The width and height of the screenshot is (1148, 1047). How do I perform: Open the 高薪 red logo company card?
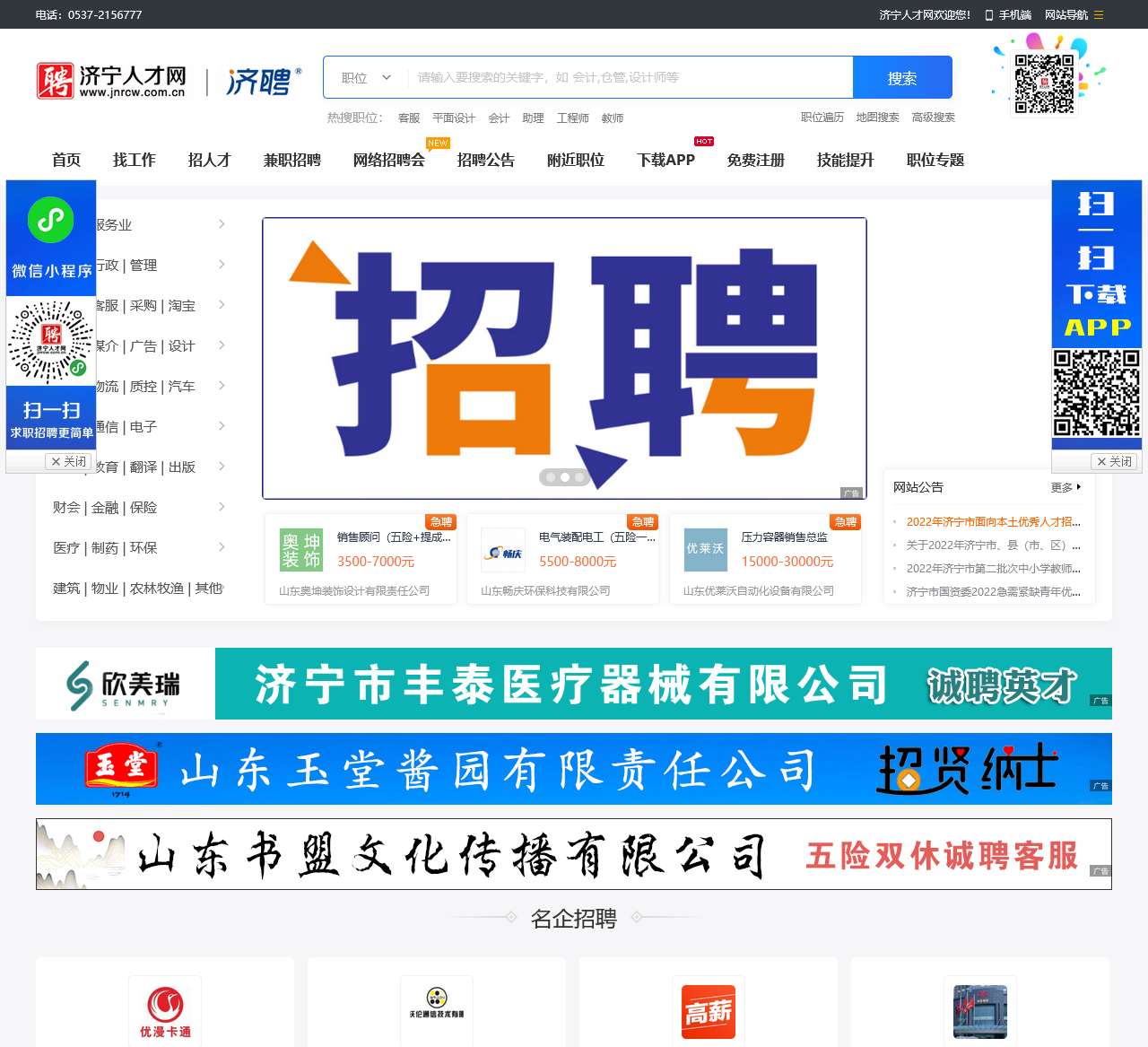pos(709,1011)
